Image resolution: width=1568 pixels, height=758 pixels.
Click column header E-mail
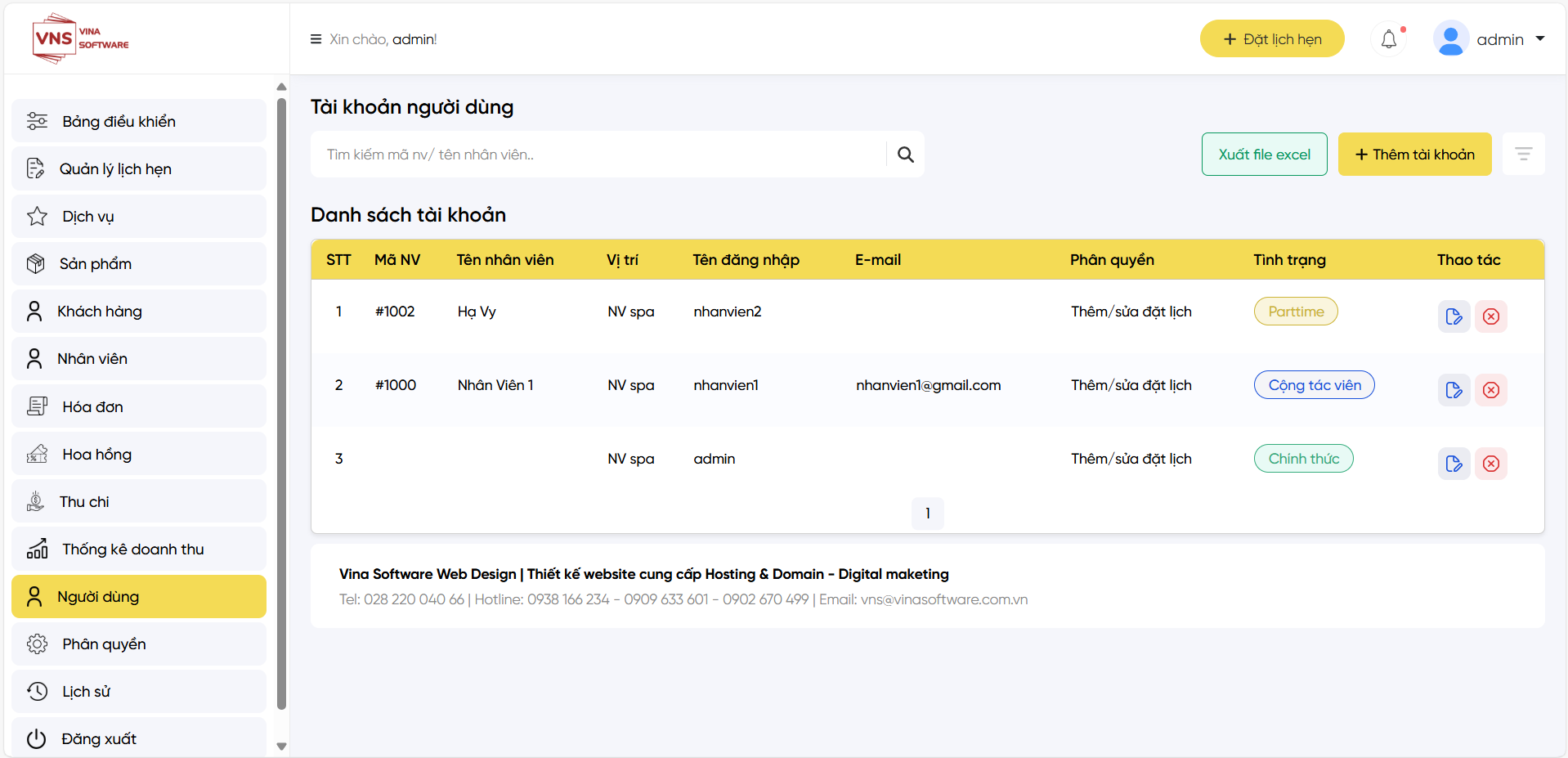tap(878, 260)
